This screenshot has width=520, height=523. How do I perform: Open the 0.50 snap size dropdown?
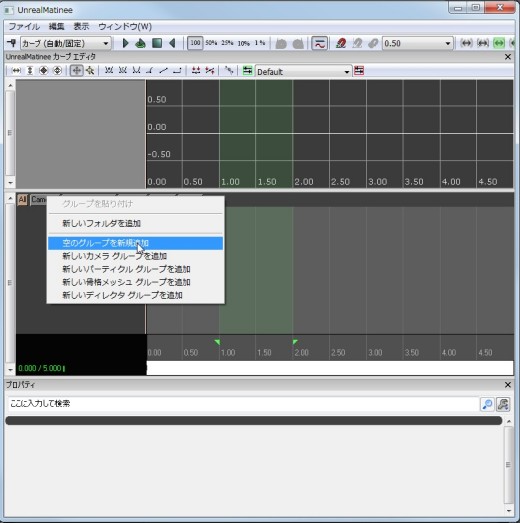[x=418, y=43]
